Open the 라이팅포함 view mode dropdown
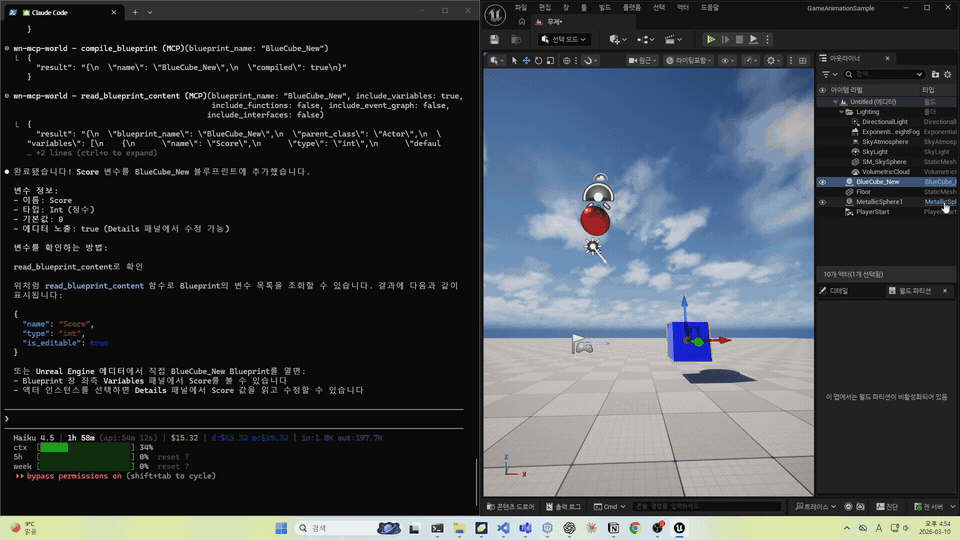 click(x=689, y=61)
